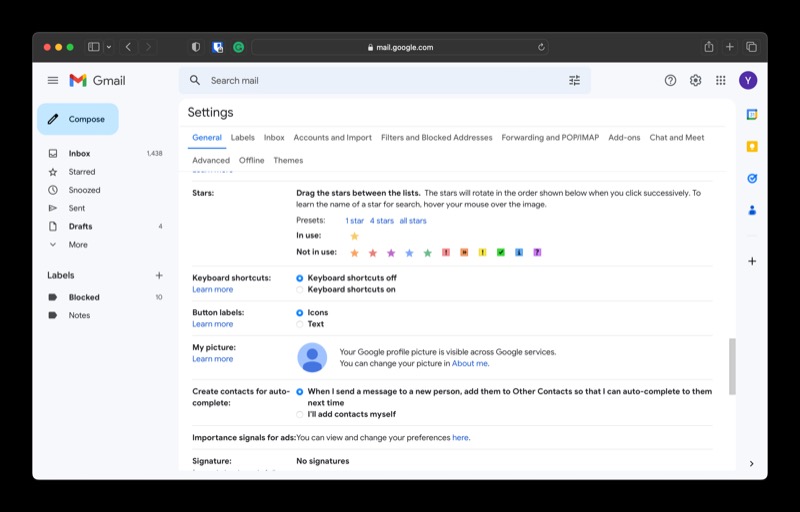The width and height of the screenshot is (800, 512).
Task: Select the blue info icon
Action: pos(519,252)
